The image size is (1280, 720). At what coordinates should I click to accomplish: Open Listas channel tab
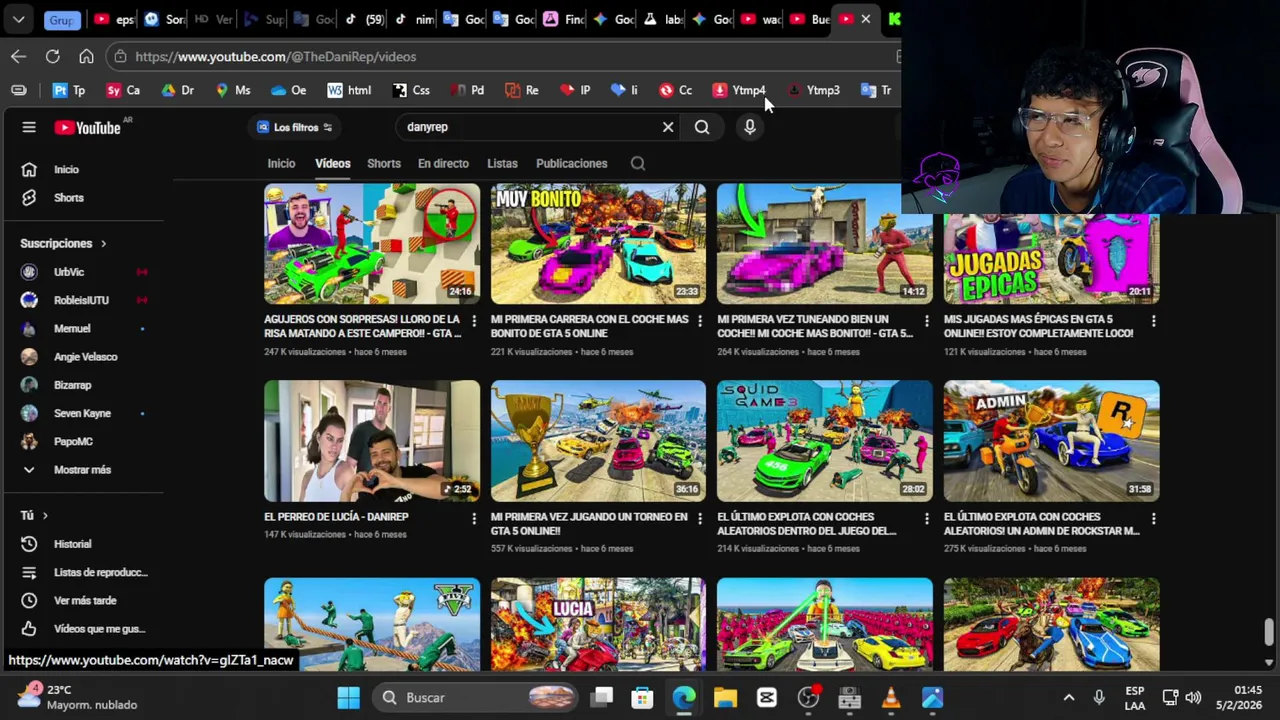502,163
